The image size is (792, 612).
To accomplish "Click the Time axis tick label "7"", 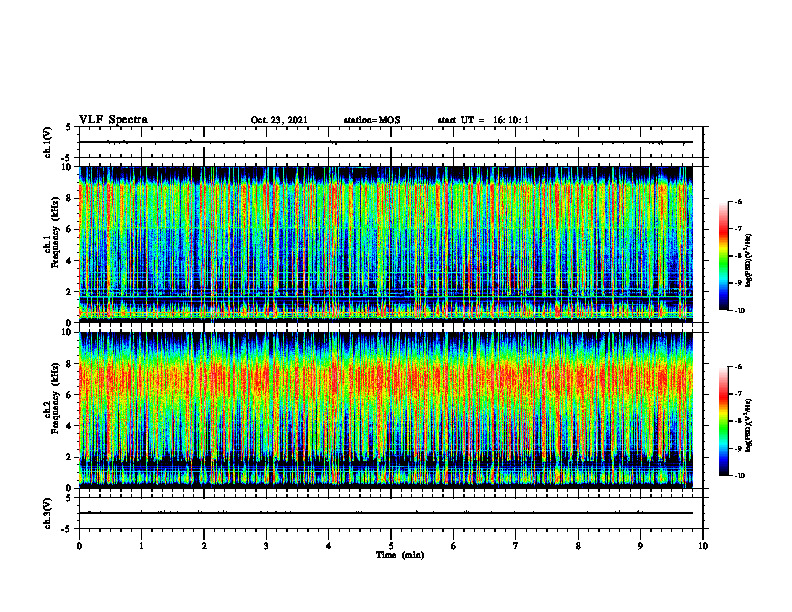I will pyautogui.click(x=516, y=546).
